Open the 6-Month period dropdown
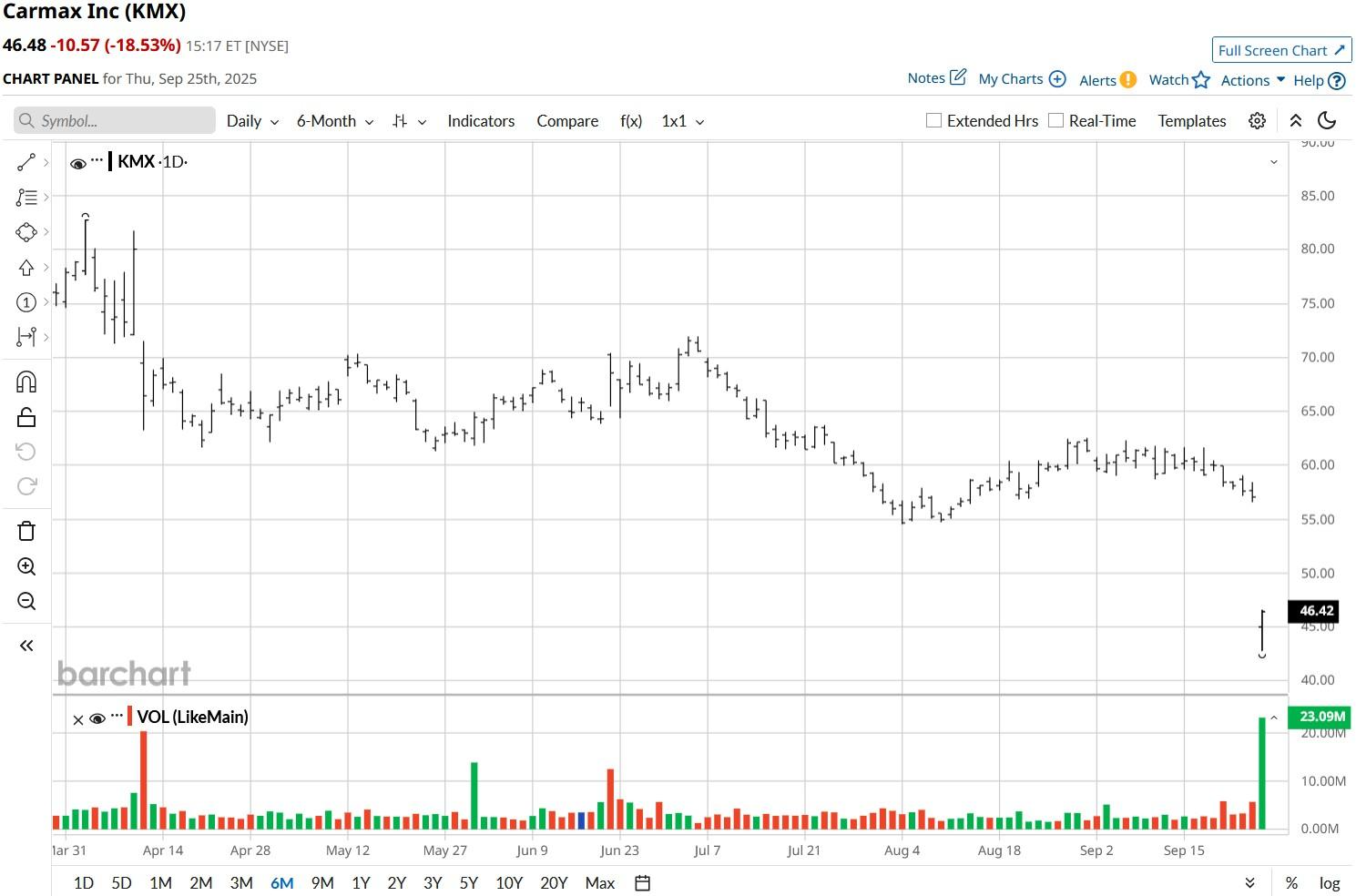The height and width of the screenshot is (896, 1356). (335, 121)
